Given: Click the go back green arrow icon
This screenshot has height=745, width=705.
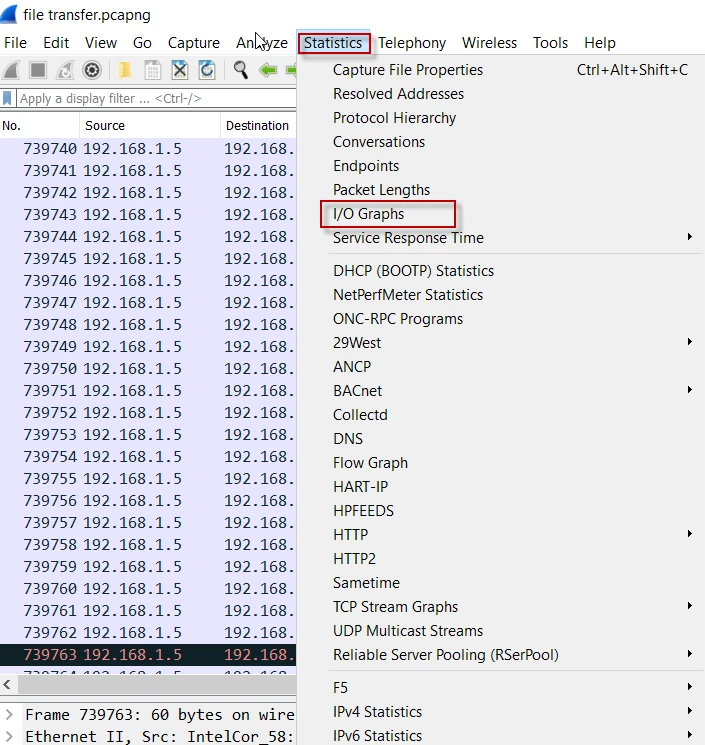Looking at the screenshot, I should [268, 70].
